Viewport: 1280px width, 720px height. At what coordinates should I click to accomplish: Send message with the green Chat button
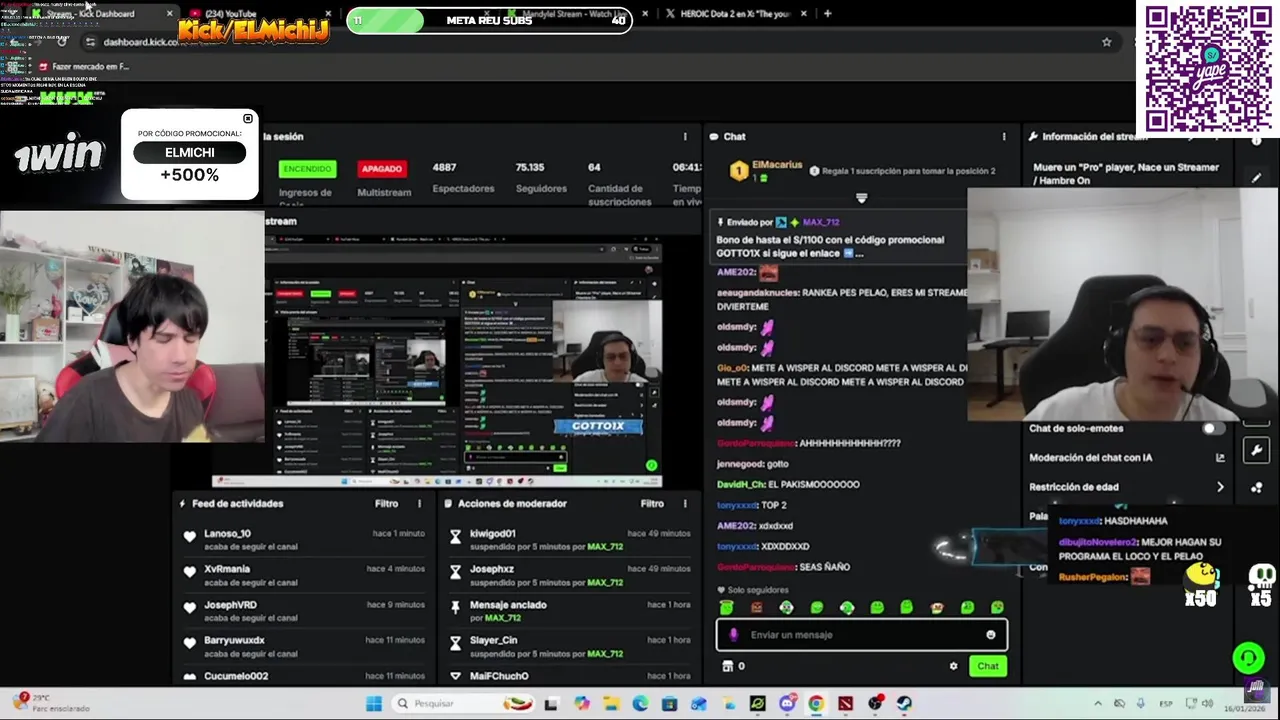[x=988, y=666]
